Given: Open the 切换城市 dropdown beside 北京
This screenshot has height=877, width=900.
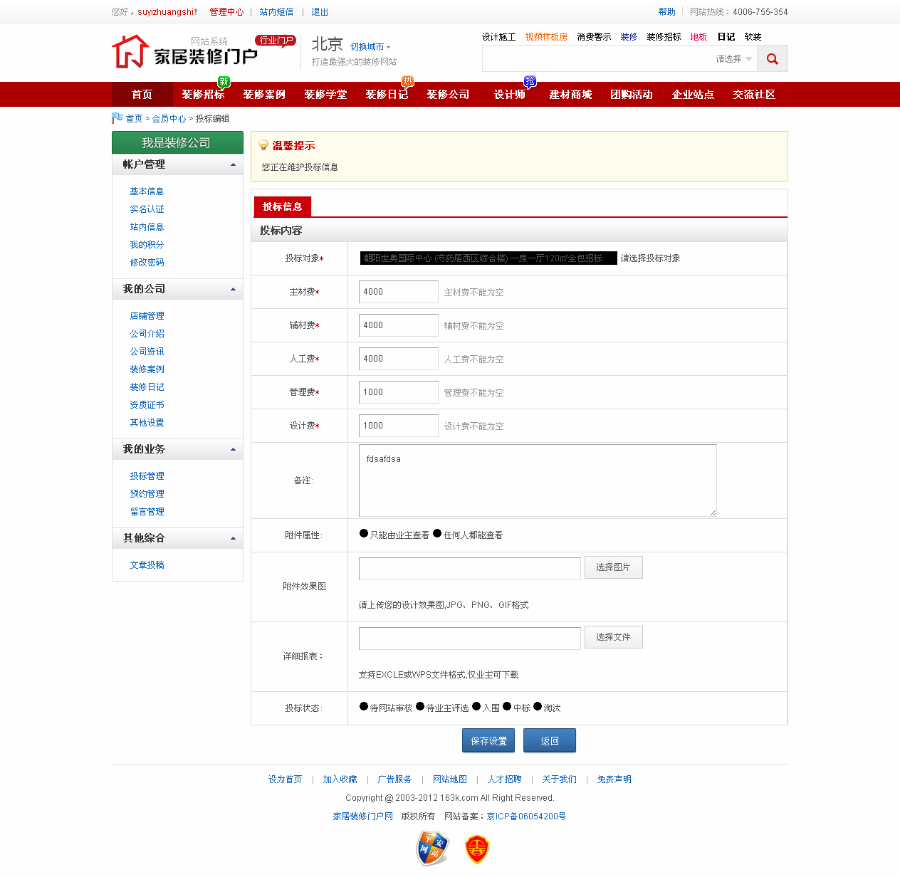Looking at the screenshot, I should [x=370, y=45].
